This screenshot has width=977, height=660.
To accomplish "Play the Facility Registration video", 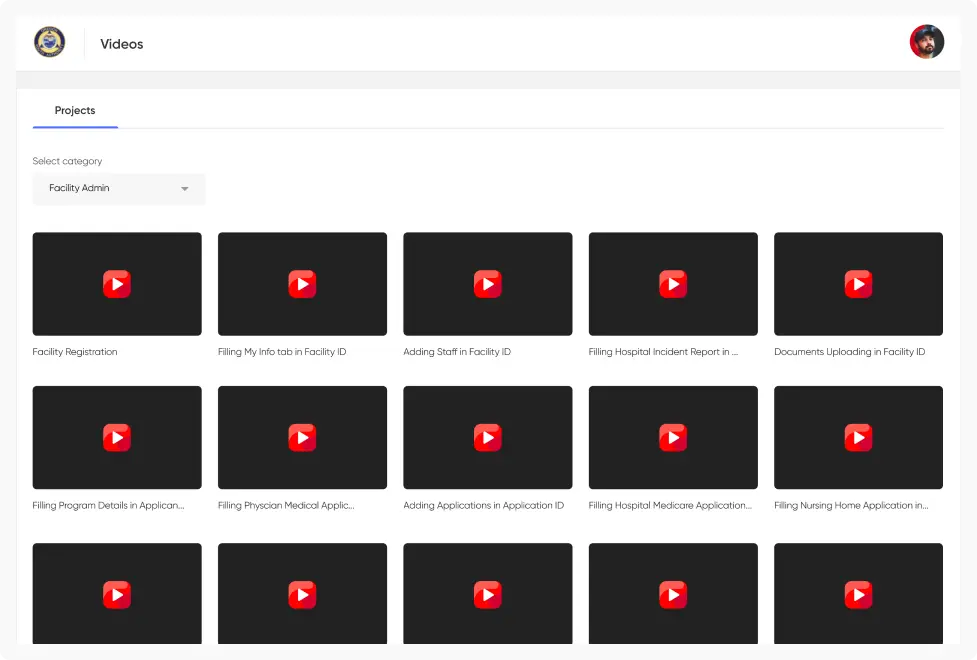I will (x=117, y=284).
